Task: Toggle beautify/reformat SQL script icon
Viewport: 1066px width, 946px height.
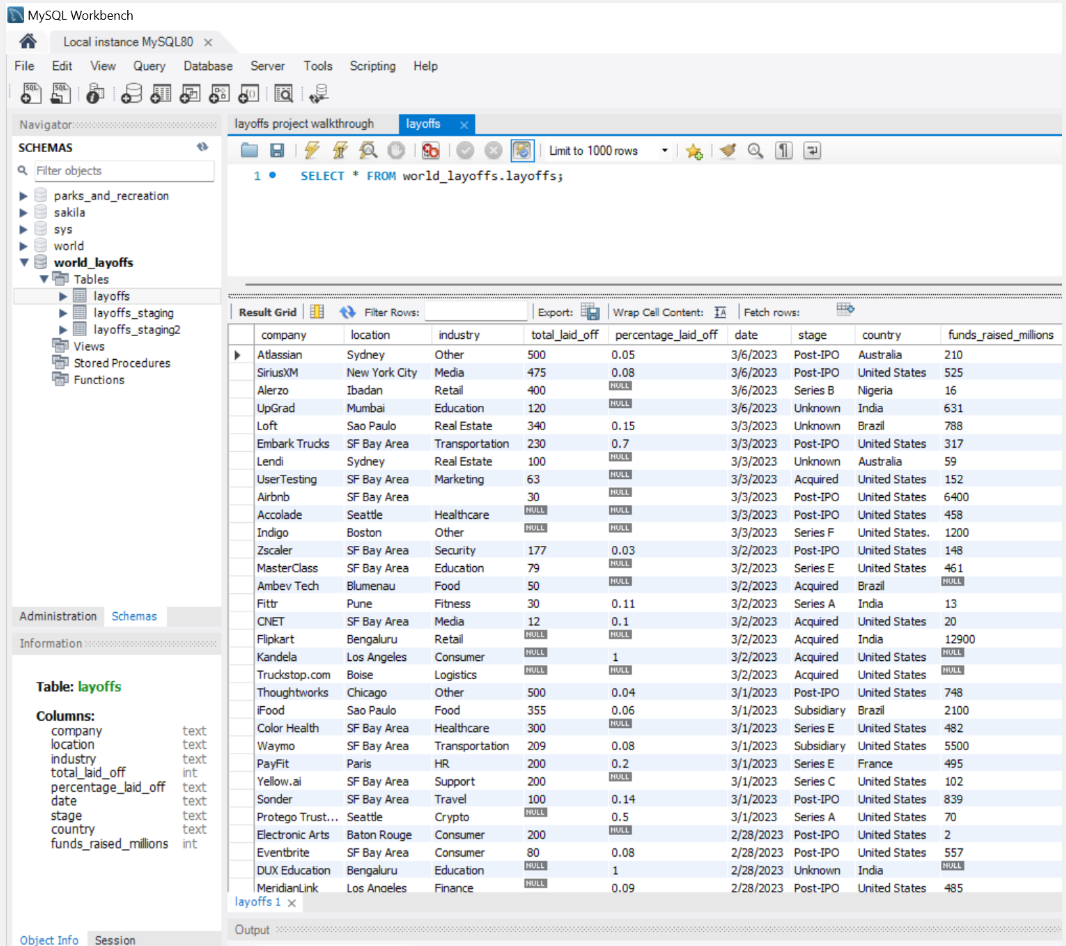Action: tap(726, 150)
